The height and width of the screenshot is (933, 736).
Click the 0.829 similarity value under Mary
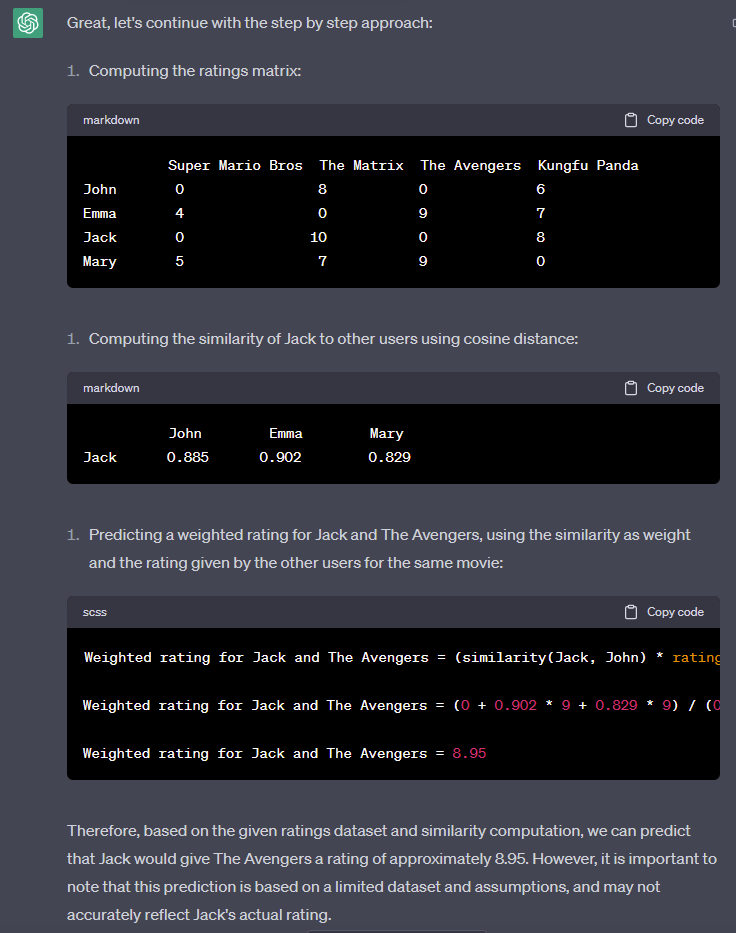[x=389, y=457]
